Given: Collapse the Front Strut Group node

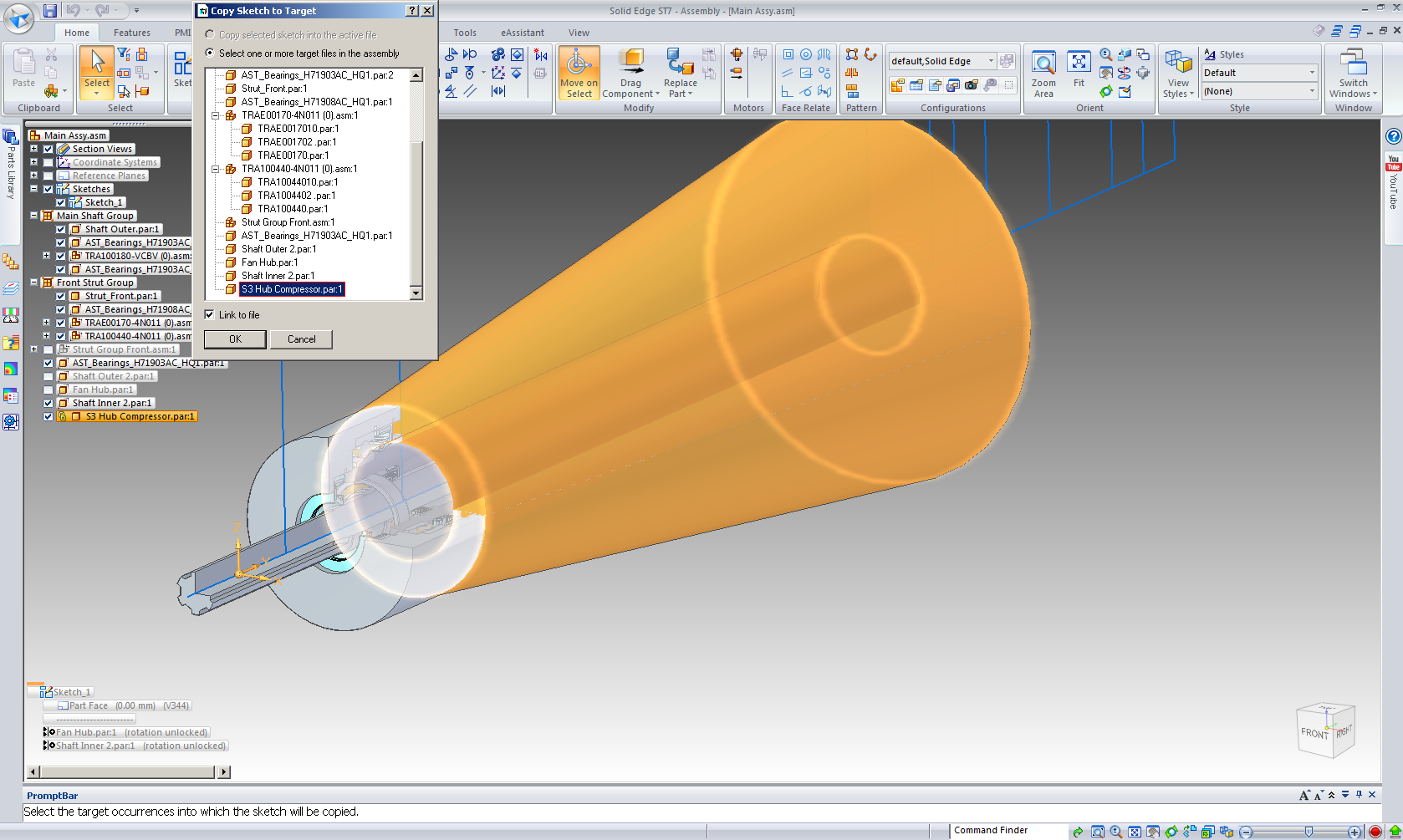Looking at the screenshot, I should coord(35,283).
